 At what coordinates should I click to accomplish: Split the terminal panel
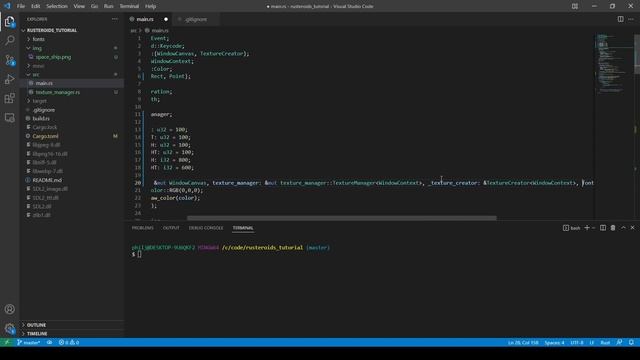tap(603, 228)
